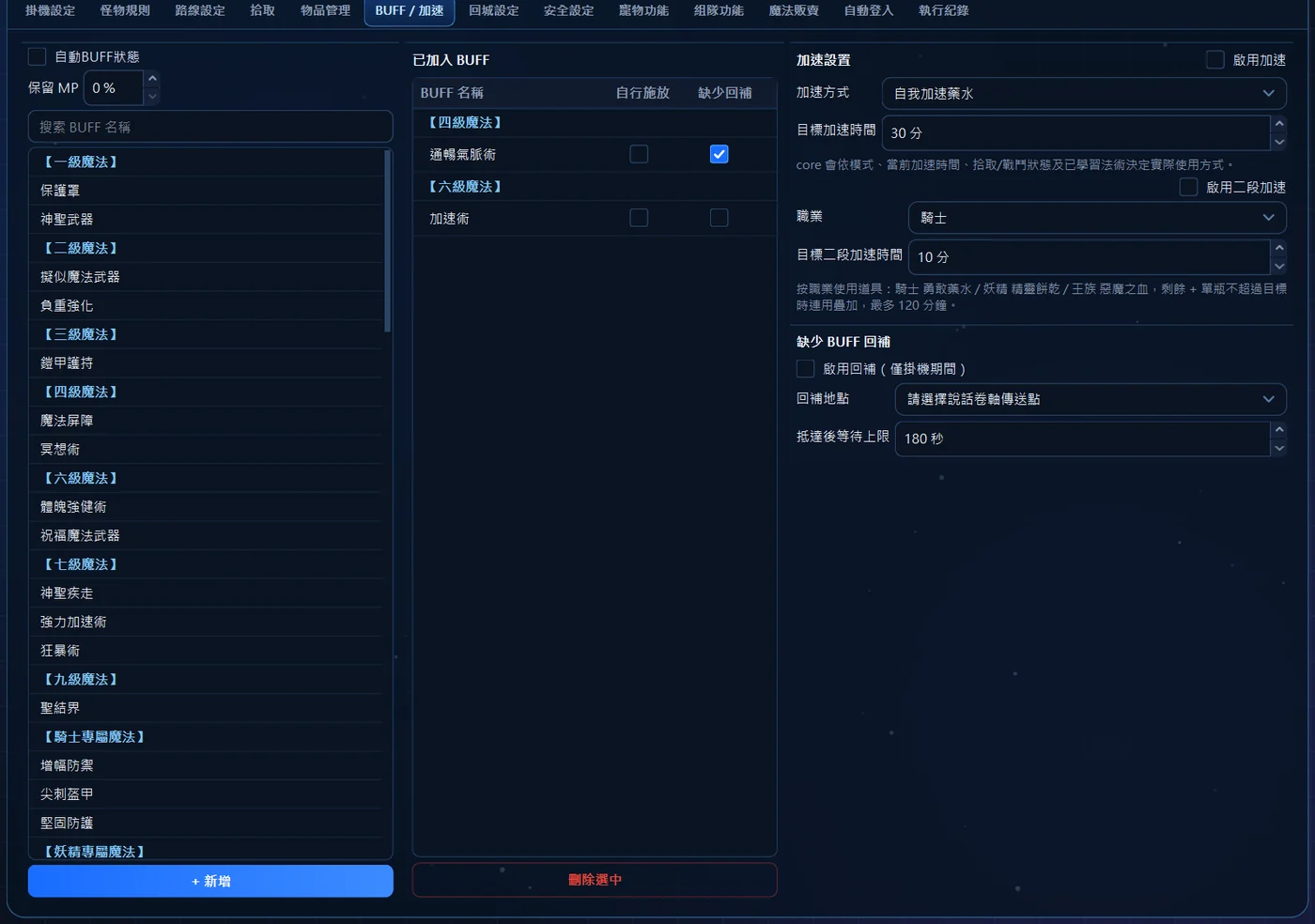Increase 目標加速時間 value
Screen dimensions: 1315x924
coord(1278,124)
